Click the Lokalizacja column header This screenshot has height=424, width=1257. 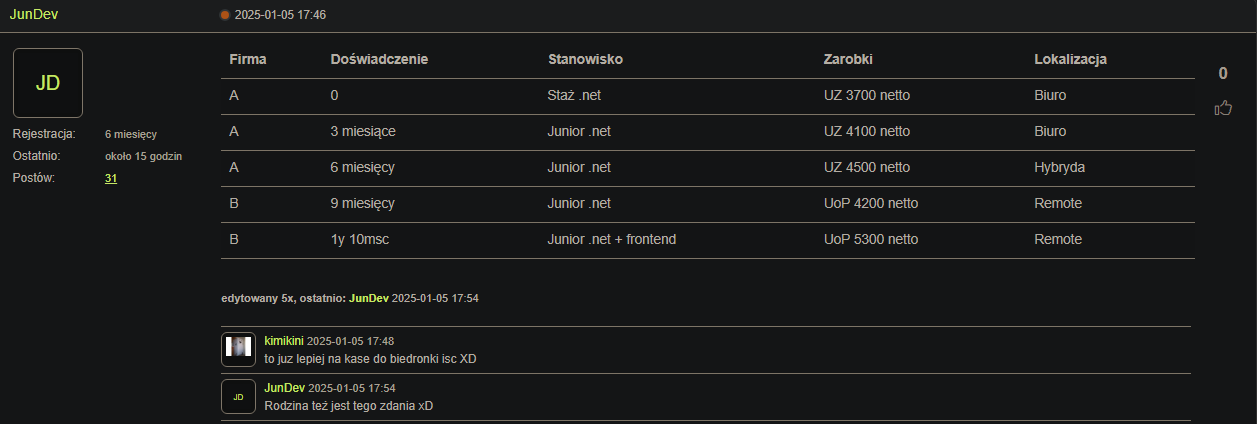(1070, 59)
